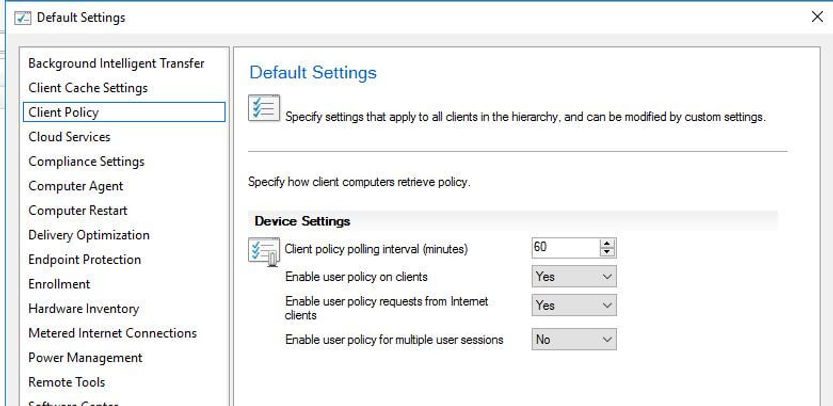This screenshot has height=406, width=833.
Task: Expand user policy requests from Internet dropdown
Action: (574, 306)
